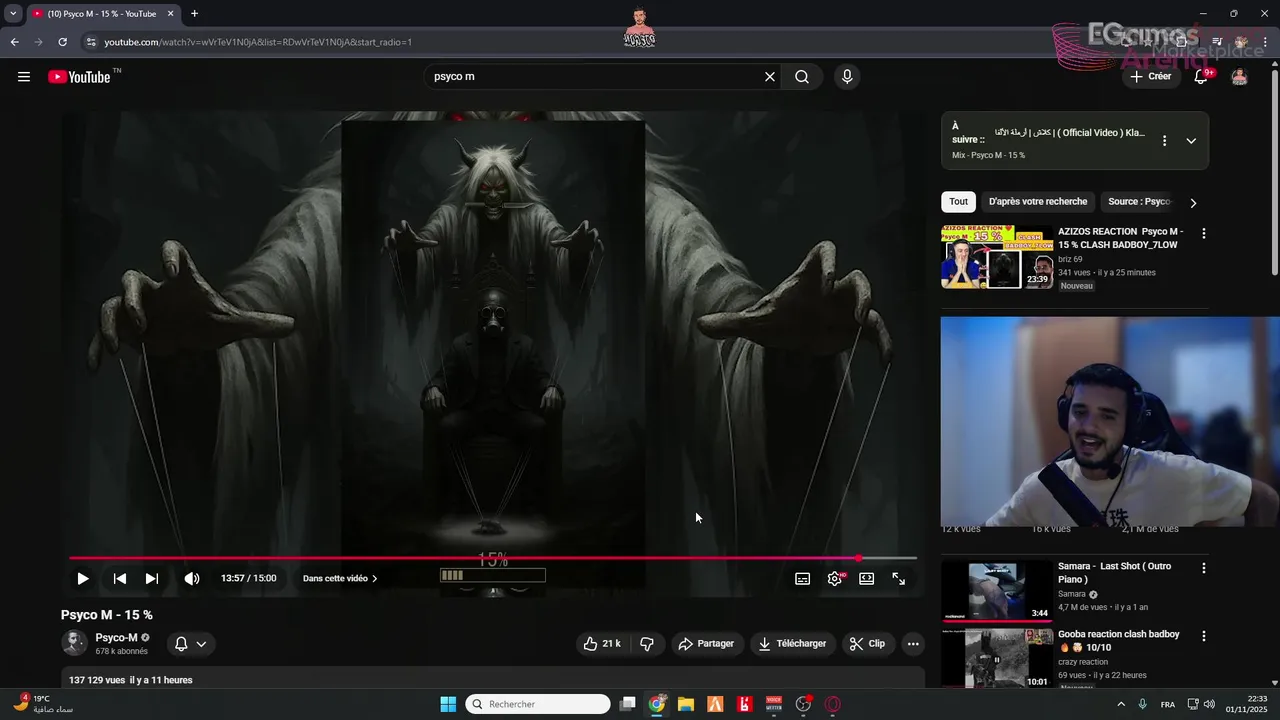Click the Partager button
This screenshot has height=720, width=1280.
(x=707, y=644)
